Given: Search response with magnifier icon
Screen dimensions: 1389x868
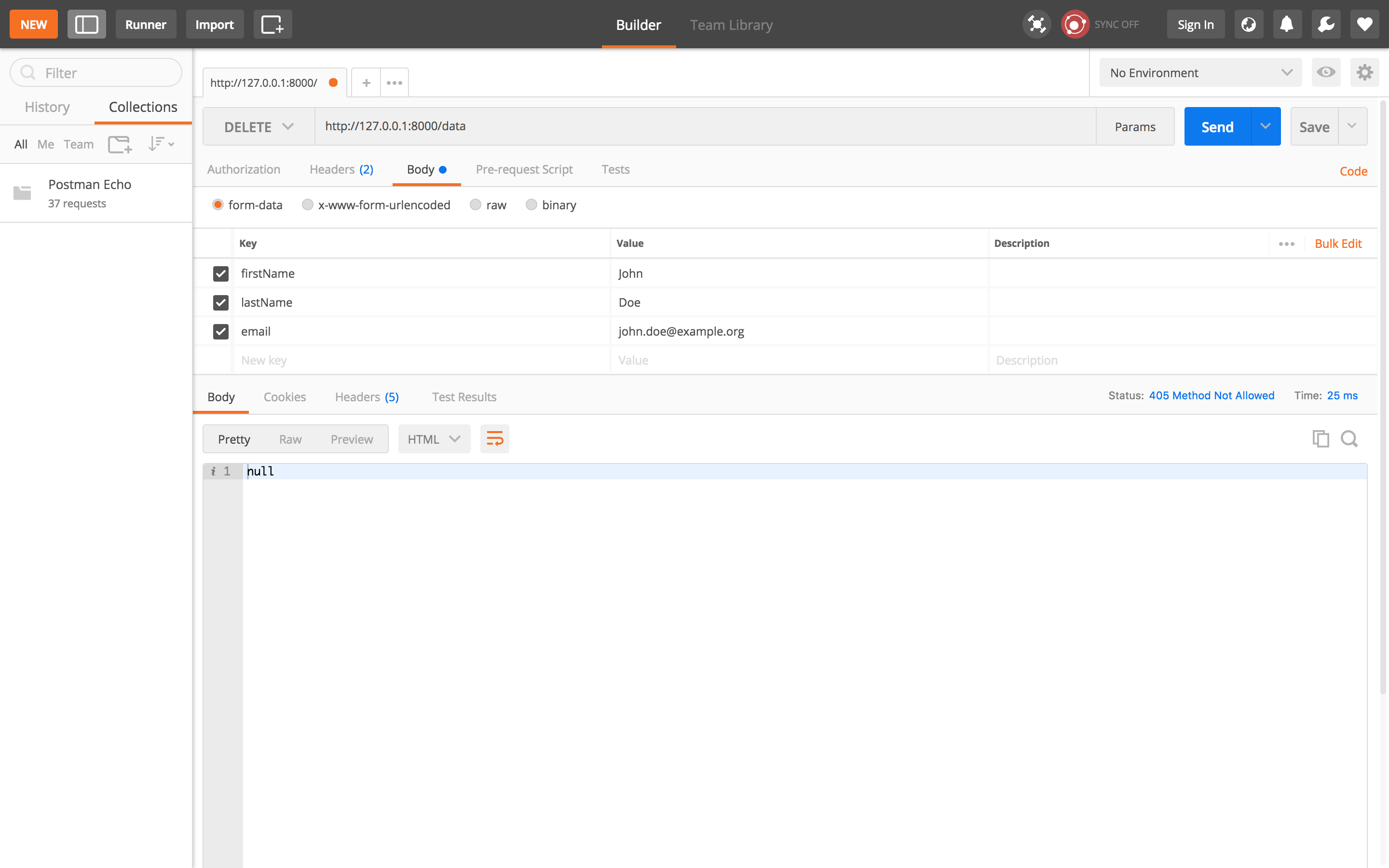Looking at the screenshot, I should click(1349, 439).
